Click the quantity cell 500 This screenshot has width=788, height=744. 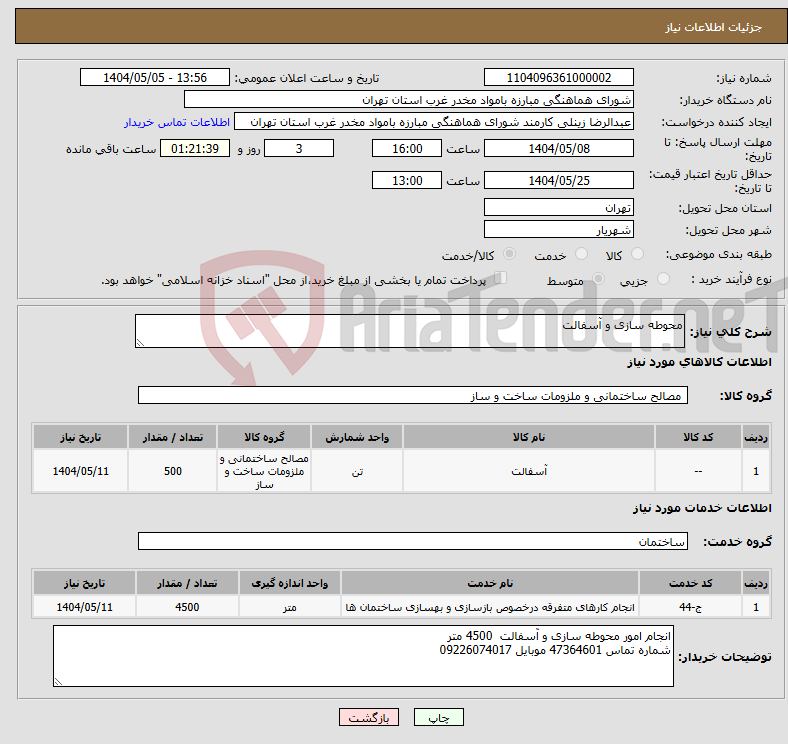click(172, 471)
